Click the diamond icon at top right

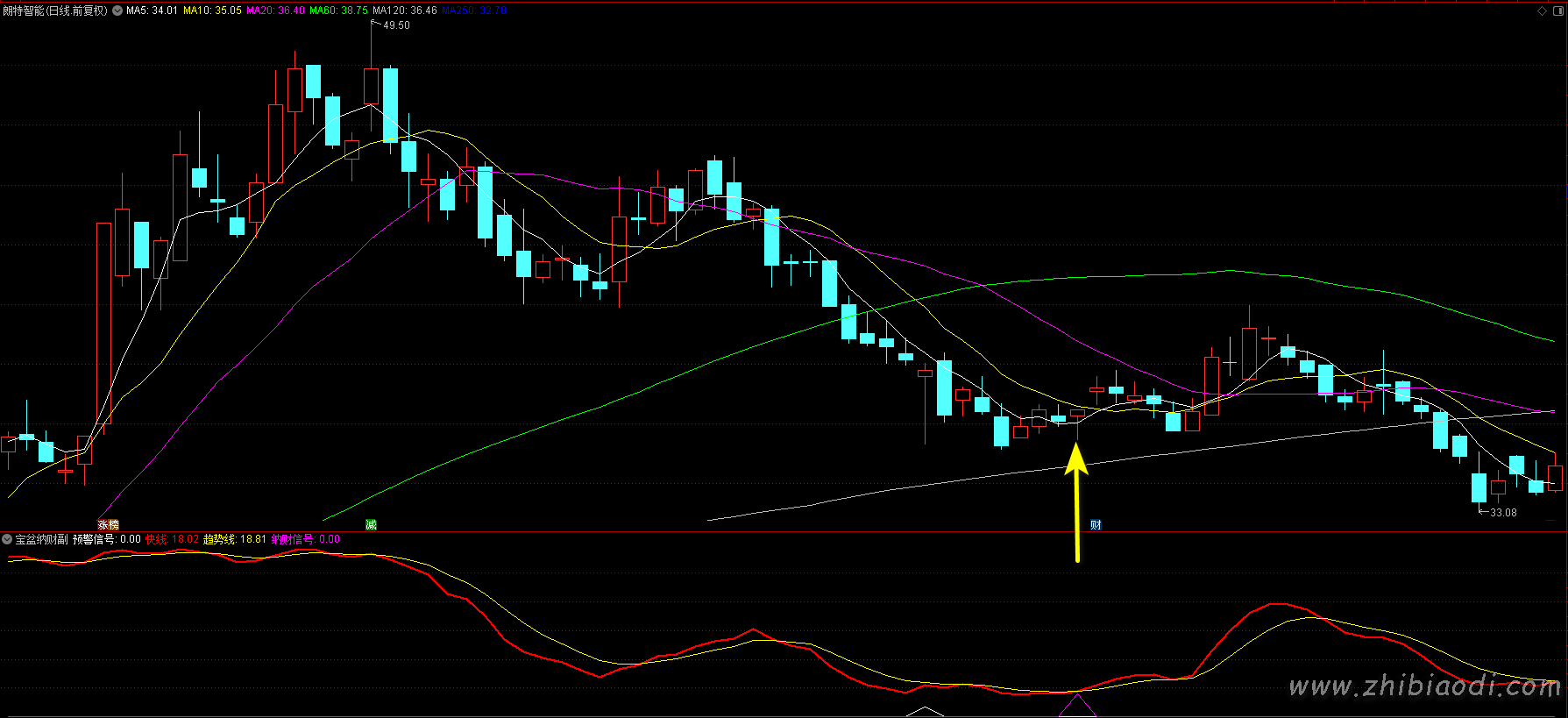[x=1543, y=11]
